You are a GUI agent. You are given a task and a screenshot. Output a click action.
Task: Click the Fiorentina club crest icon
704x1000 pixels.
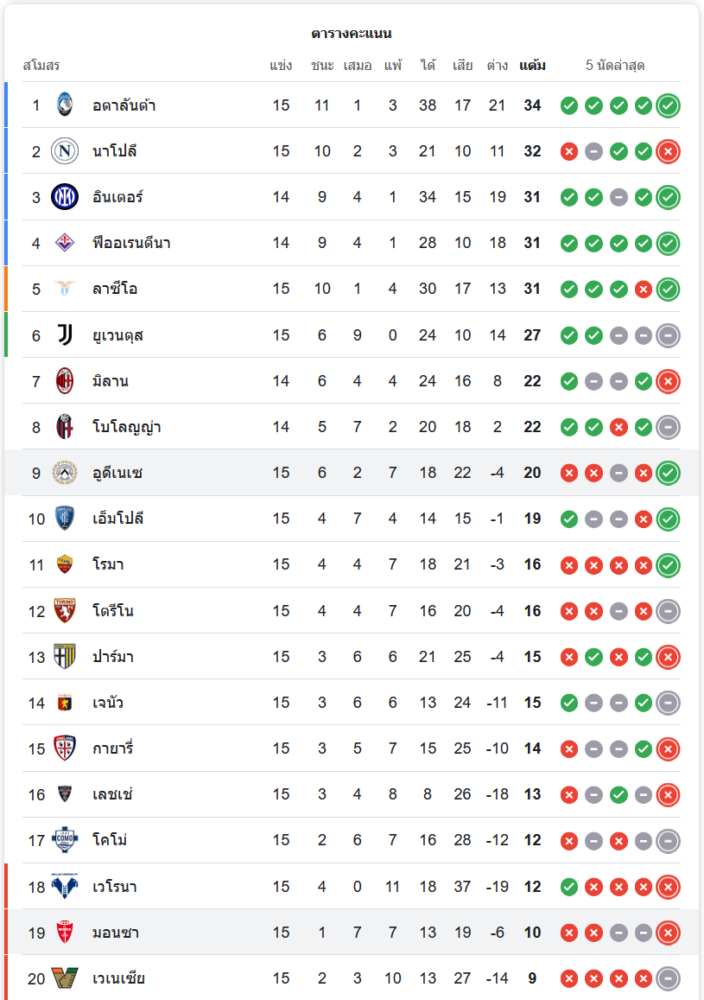(x=65, y=243)
